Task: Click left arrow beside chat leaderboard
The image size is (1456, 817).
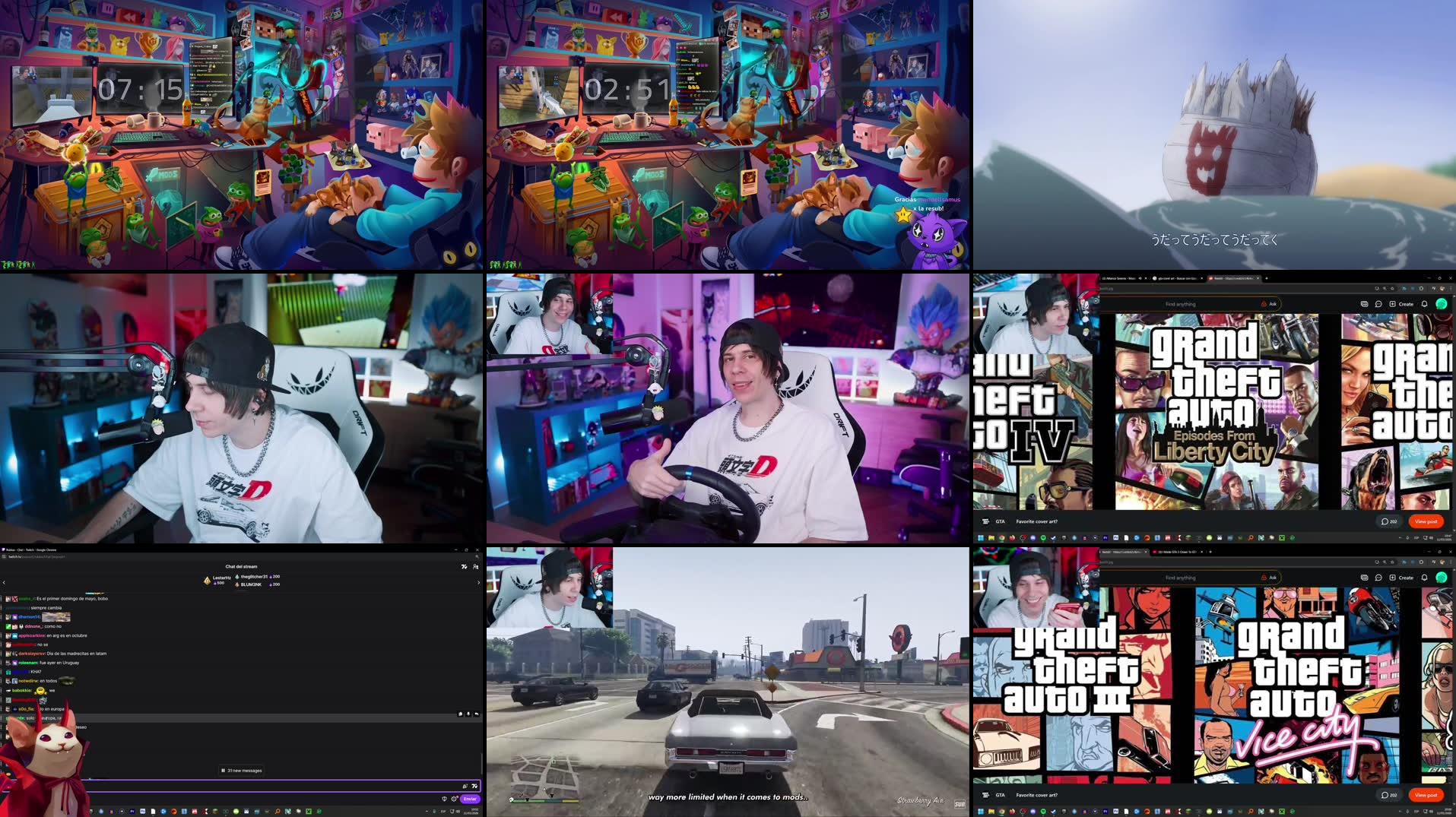Action: tap(4, 582)
